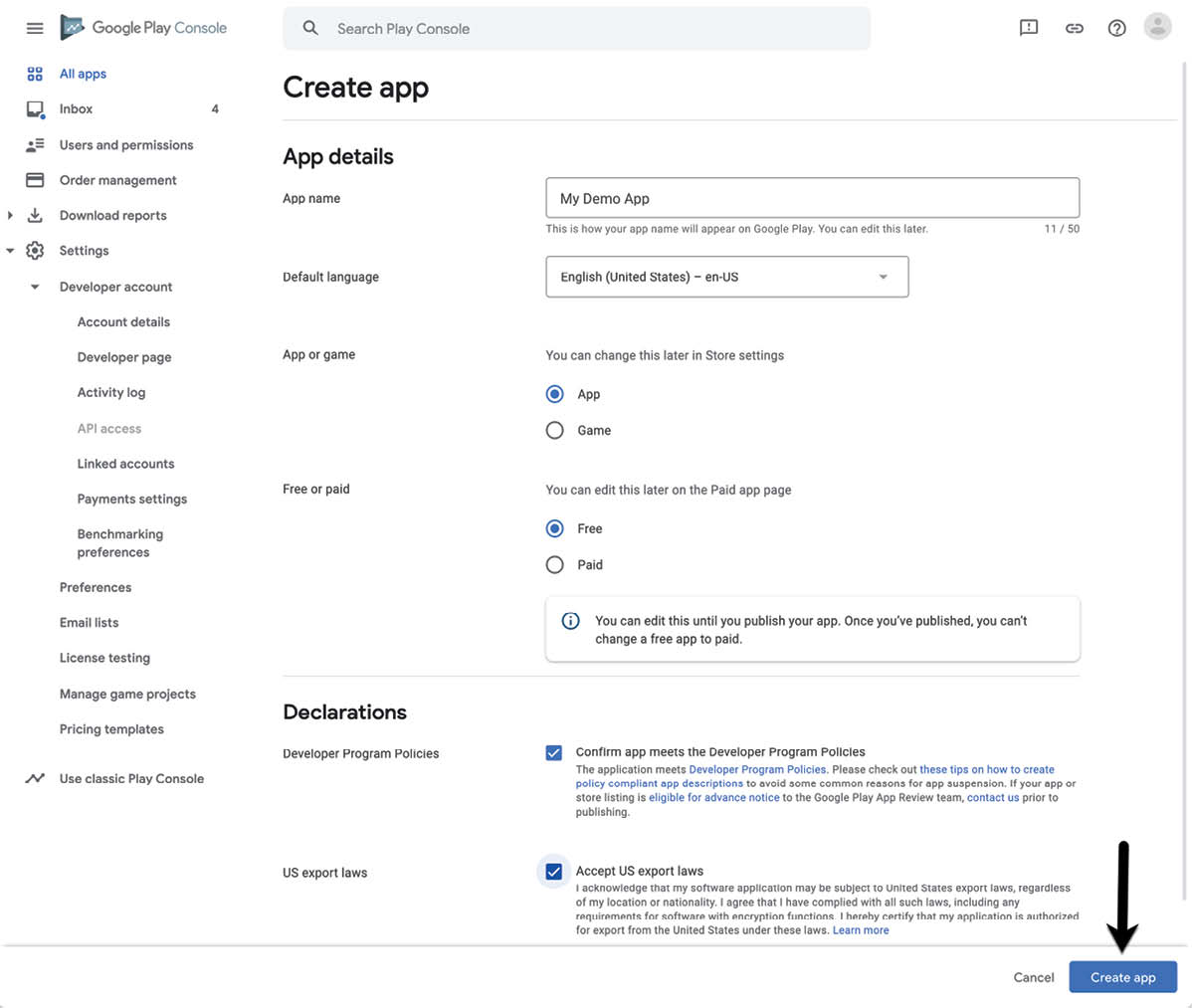1192x1008 pixels.
Task: Open License testing
Action: 104,658
